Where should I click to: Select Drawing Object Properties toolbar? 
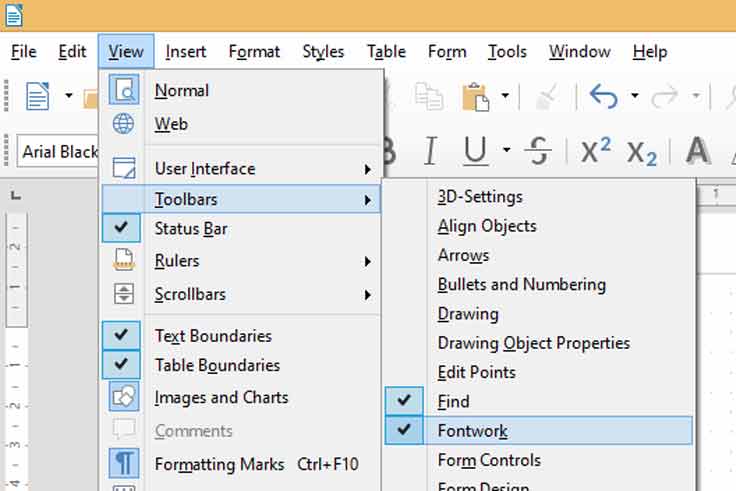pos(533,343)
